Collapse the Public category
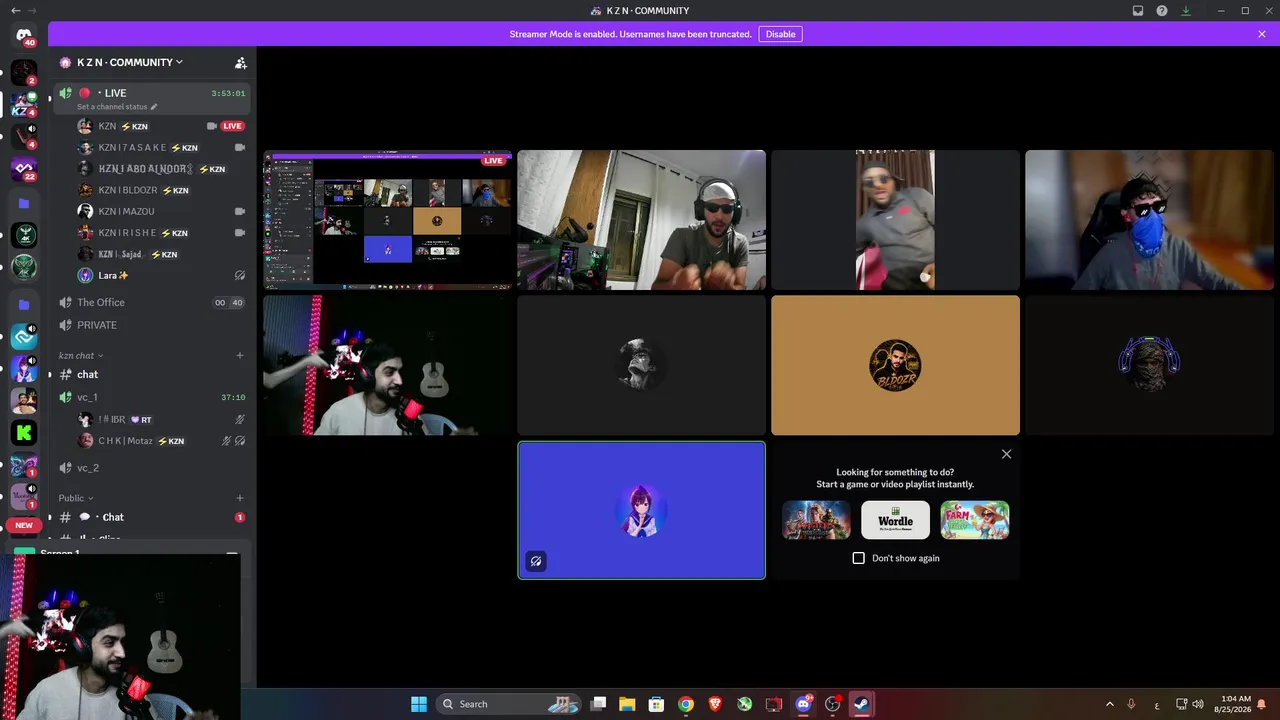This screenshot has width=1280, height=720. (x=75, y=498)
